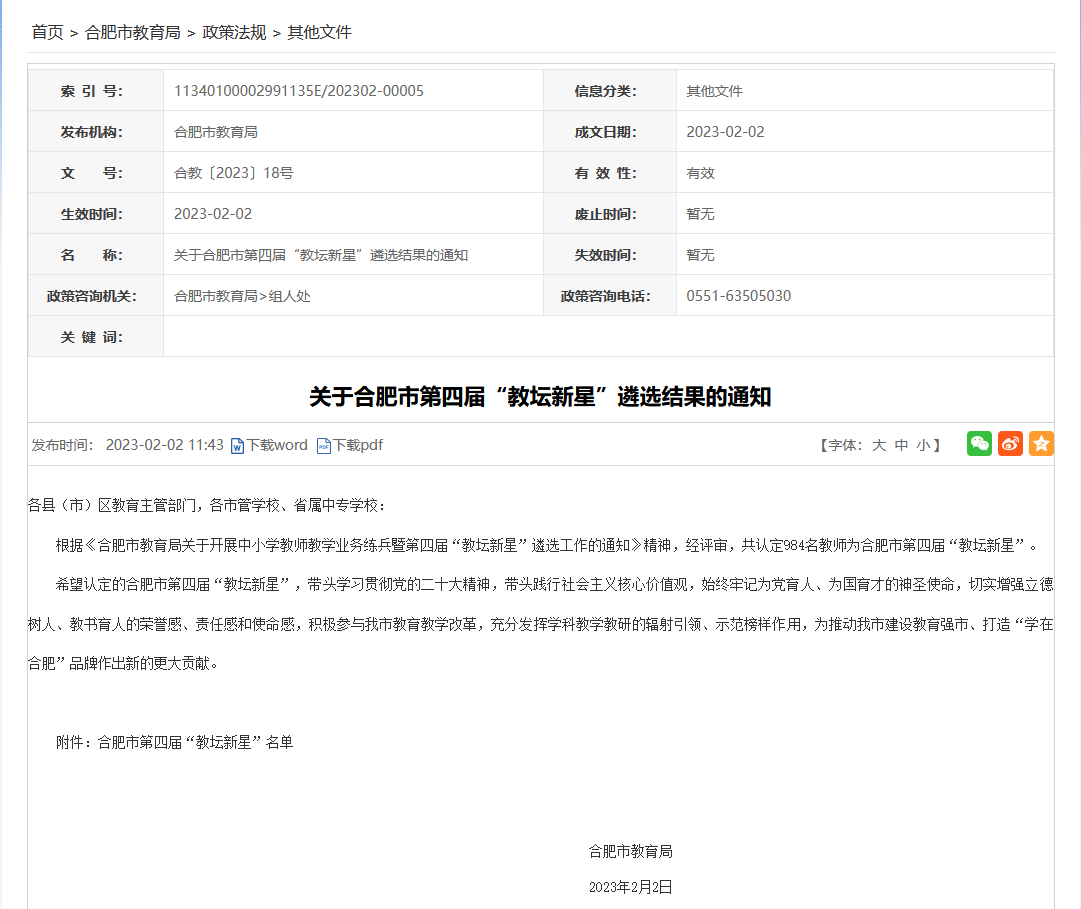Click 合肥市教育局>组人处 consultation office

242,296
